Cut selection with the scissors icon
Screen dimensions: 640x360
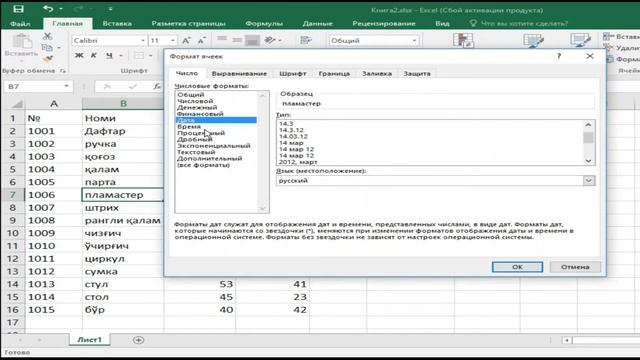(x=47, y=37)
